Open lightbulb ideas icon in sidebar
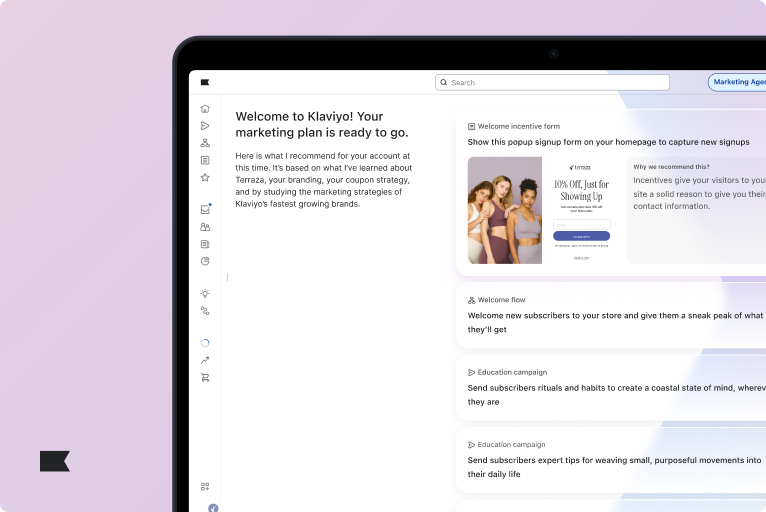Screen dimensions: 766x512 205,293
